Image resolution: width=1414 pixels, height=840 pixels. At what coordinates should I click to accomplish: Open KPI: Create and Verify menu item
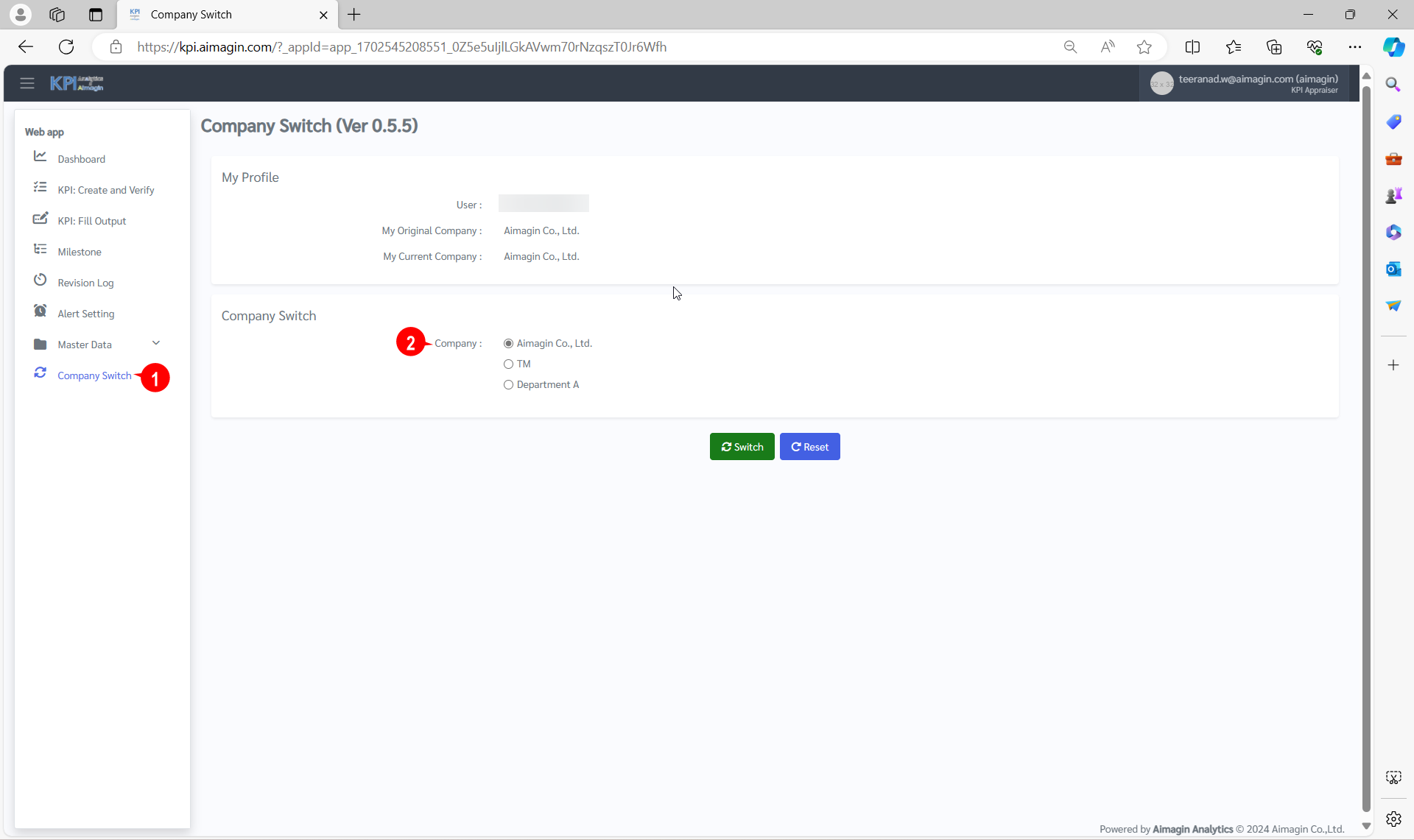pyautogui.click(x=105, y=190)
